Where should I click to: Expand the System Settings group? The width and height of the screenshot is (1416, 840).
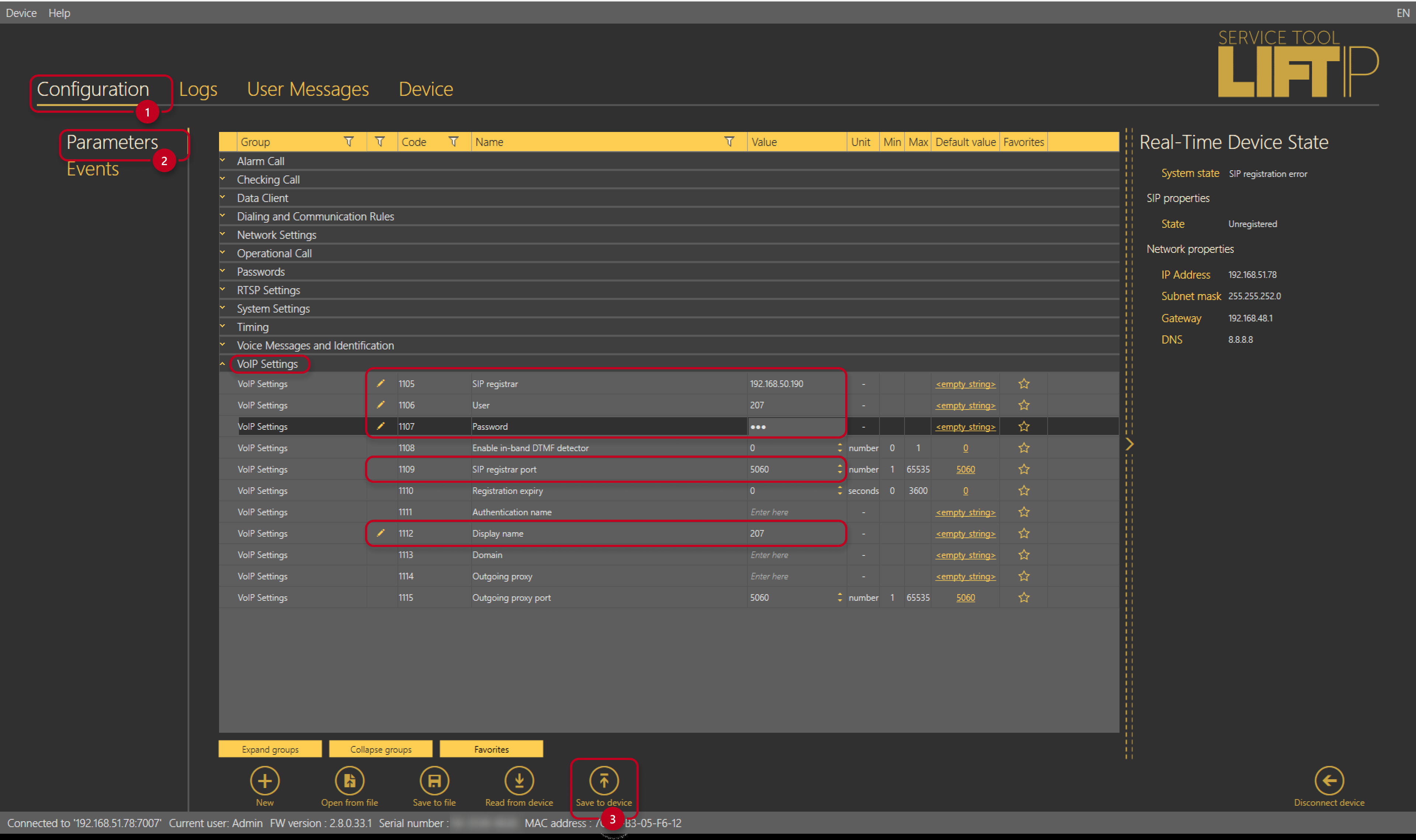coord(222,308)
